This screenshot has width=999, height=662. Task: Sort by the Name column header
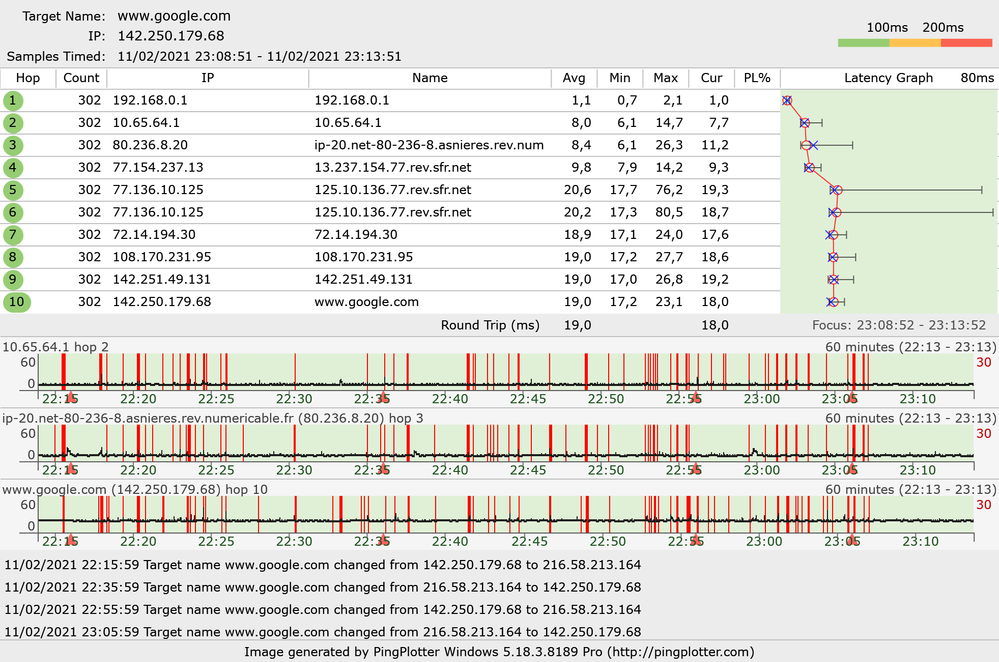[430, 78]
